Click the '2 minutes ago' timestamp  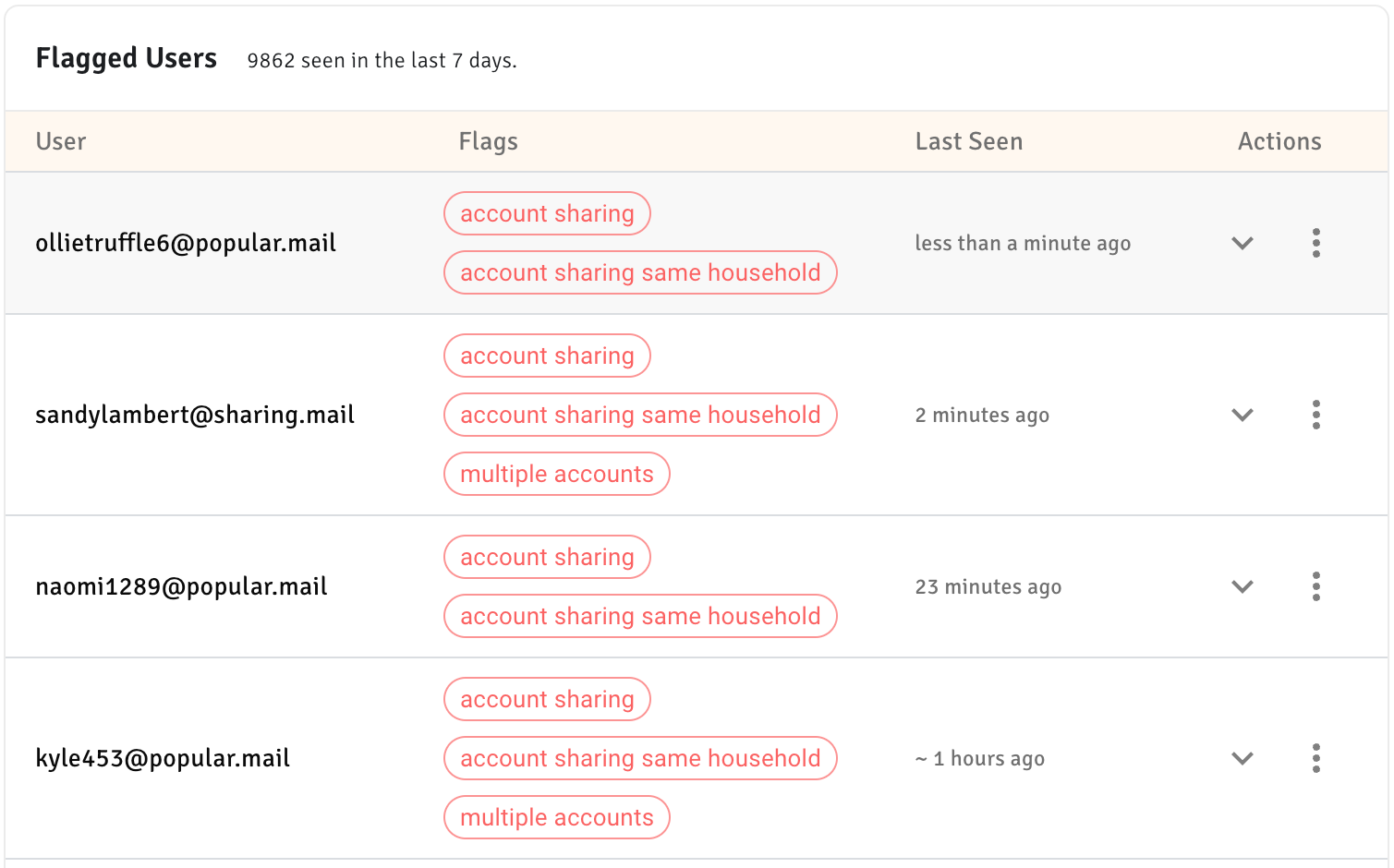(x=982, y=415)
